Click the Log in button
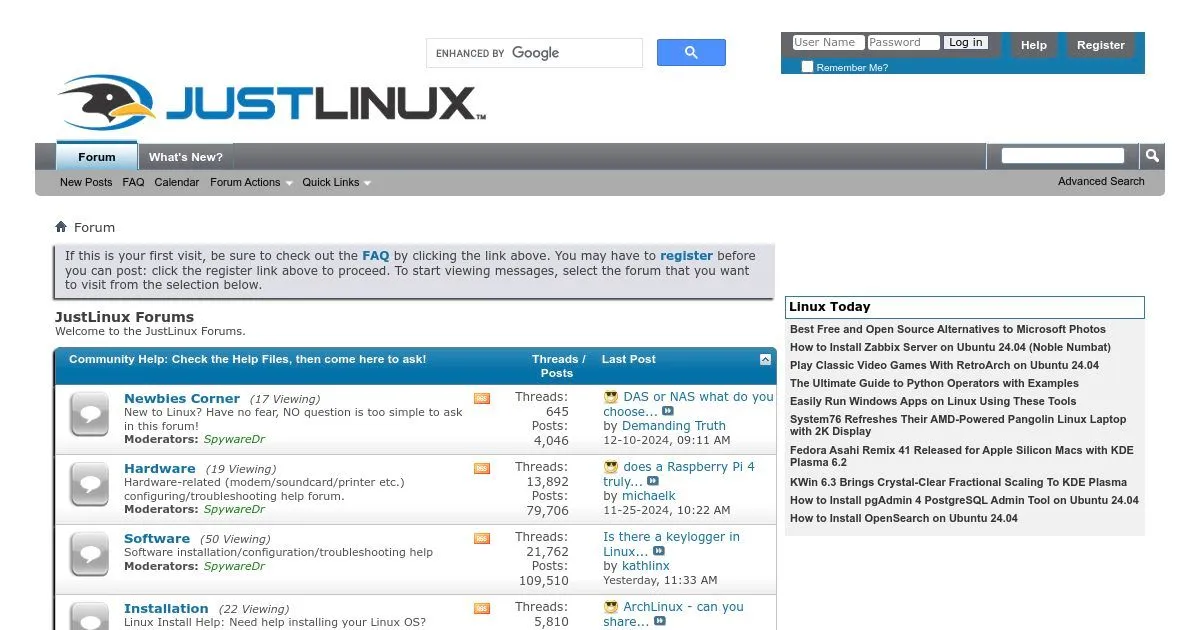This screenshot has height=630, width=1200. coord(966,43)
